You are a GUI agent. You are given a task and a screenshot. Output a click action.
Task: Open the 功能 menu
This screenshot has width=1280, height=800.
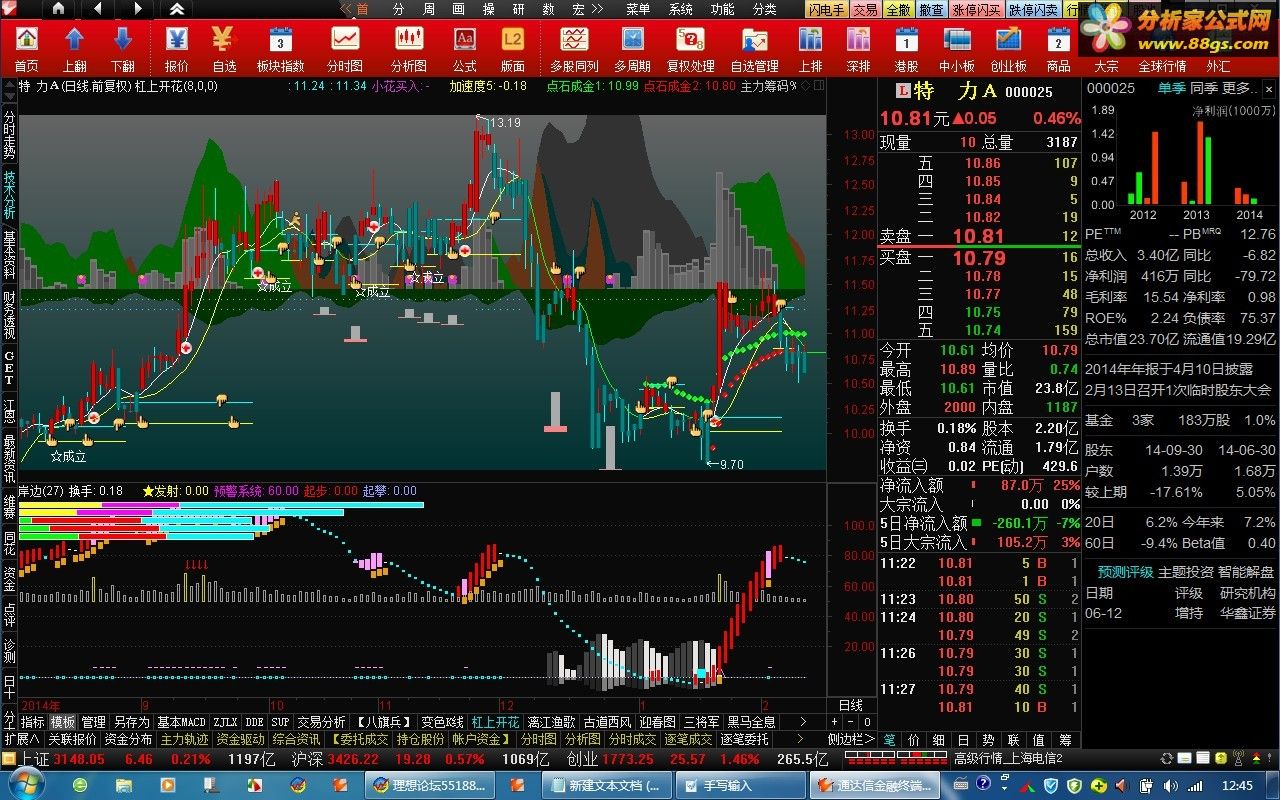point(723,9)
